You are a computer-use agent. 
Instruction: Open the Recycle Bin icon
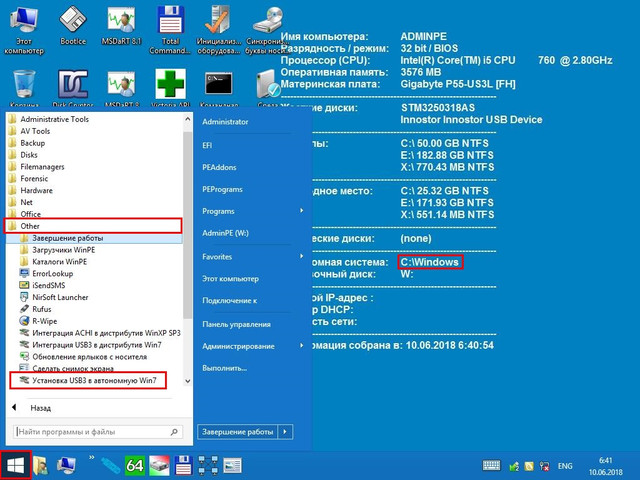(x=24, y=88)
